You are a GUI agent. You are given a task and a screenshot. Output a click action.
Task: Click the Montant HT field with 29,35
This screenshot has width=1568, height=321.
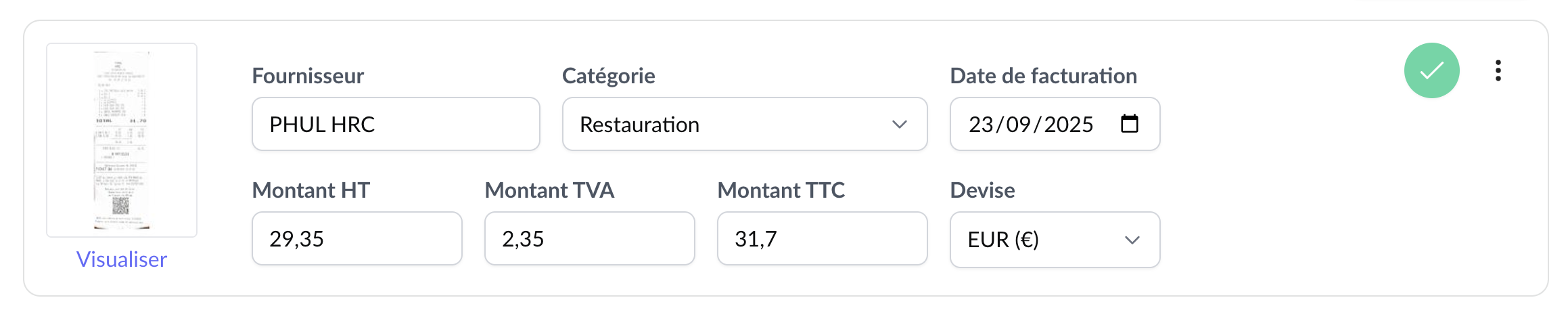tap(356, 239)
